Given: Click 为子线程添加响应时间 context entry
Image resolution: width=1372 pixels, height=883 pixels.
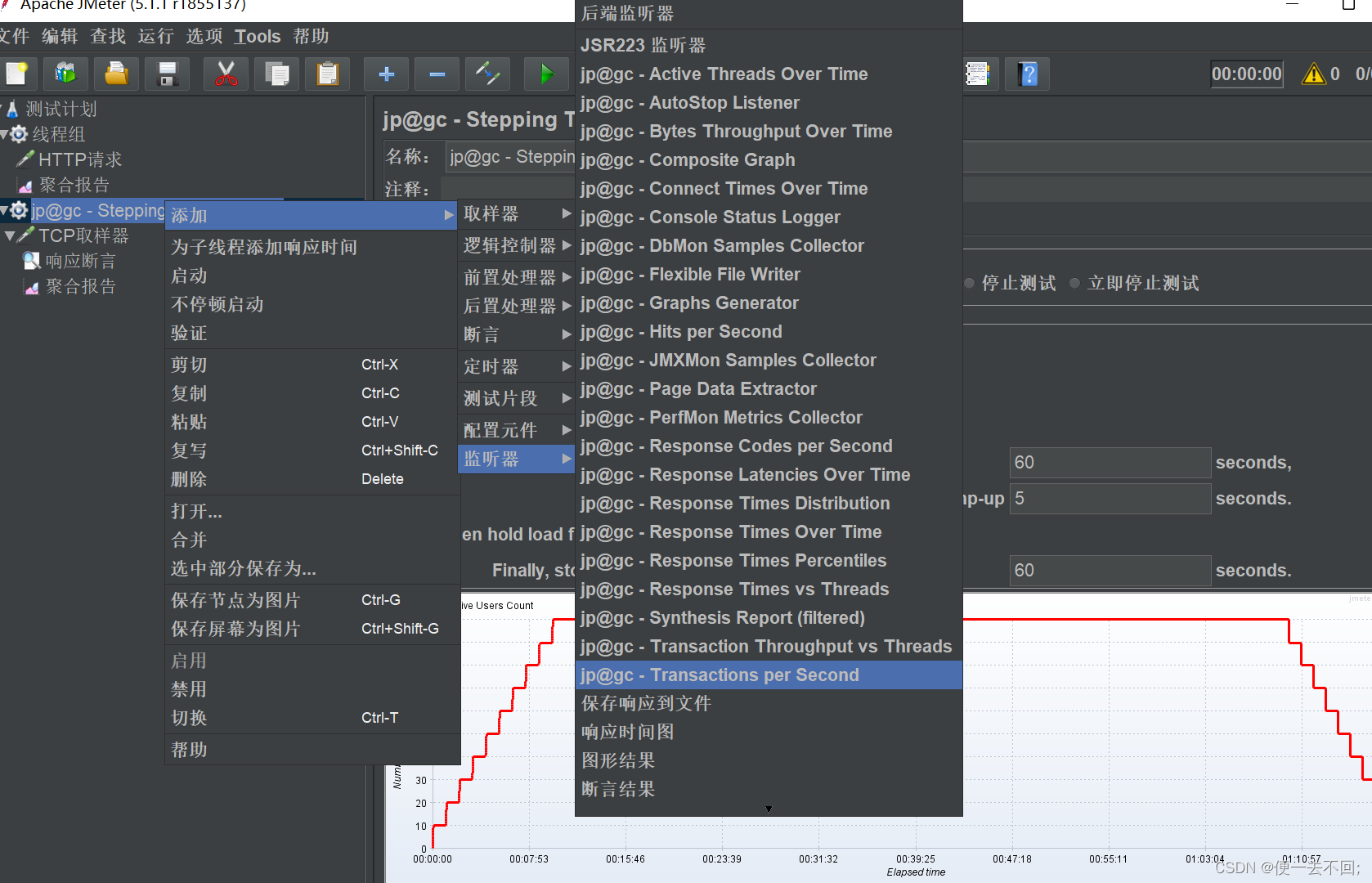Looking at the screenshot, I should 312,247.
